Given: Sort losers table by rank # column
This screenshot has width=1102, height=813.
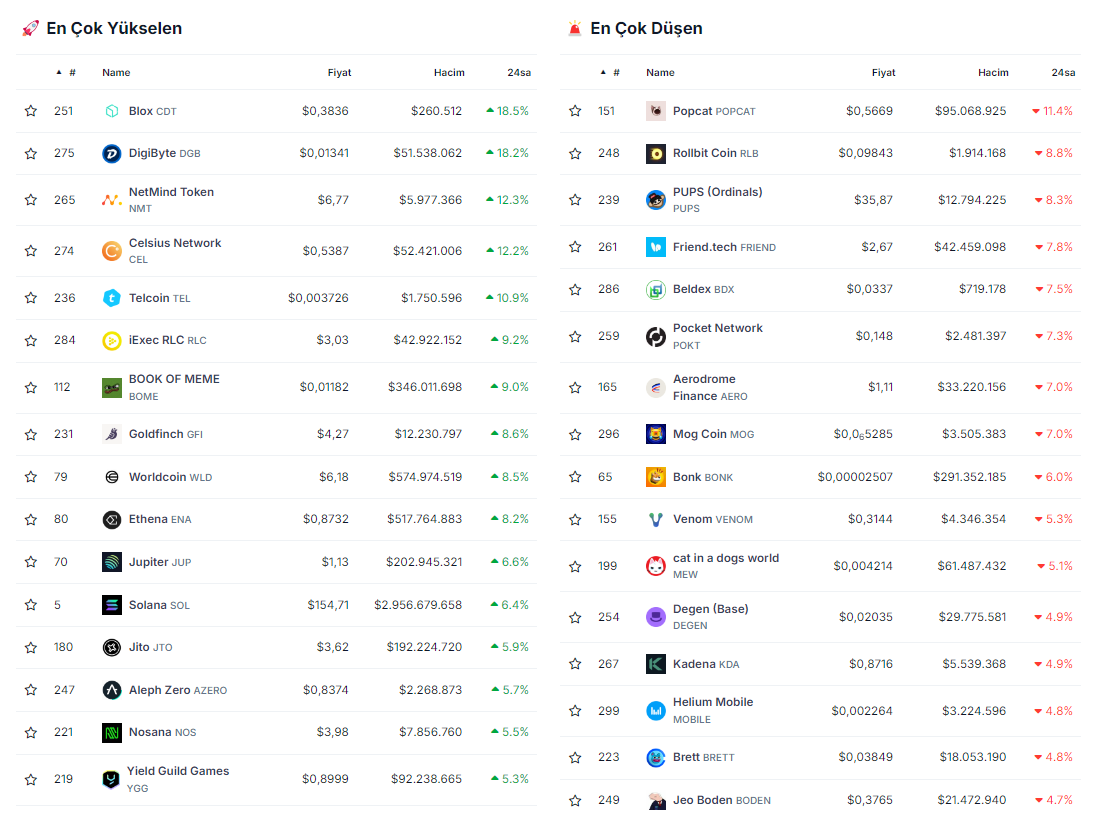Looking at the screenshot, I should click(x=616, y=73).
